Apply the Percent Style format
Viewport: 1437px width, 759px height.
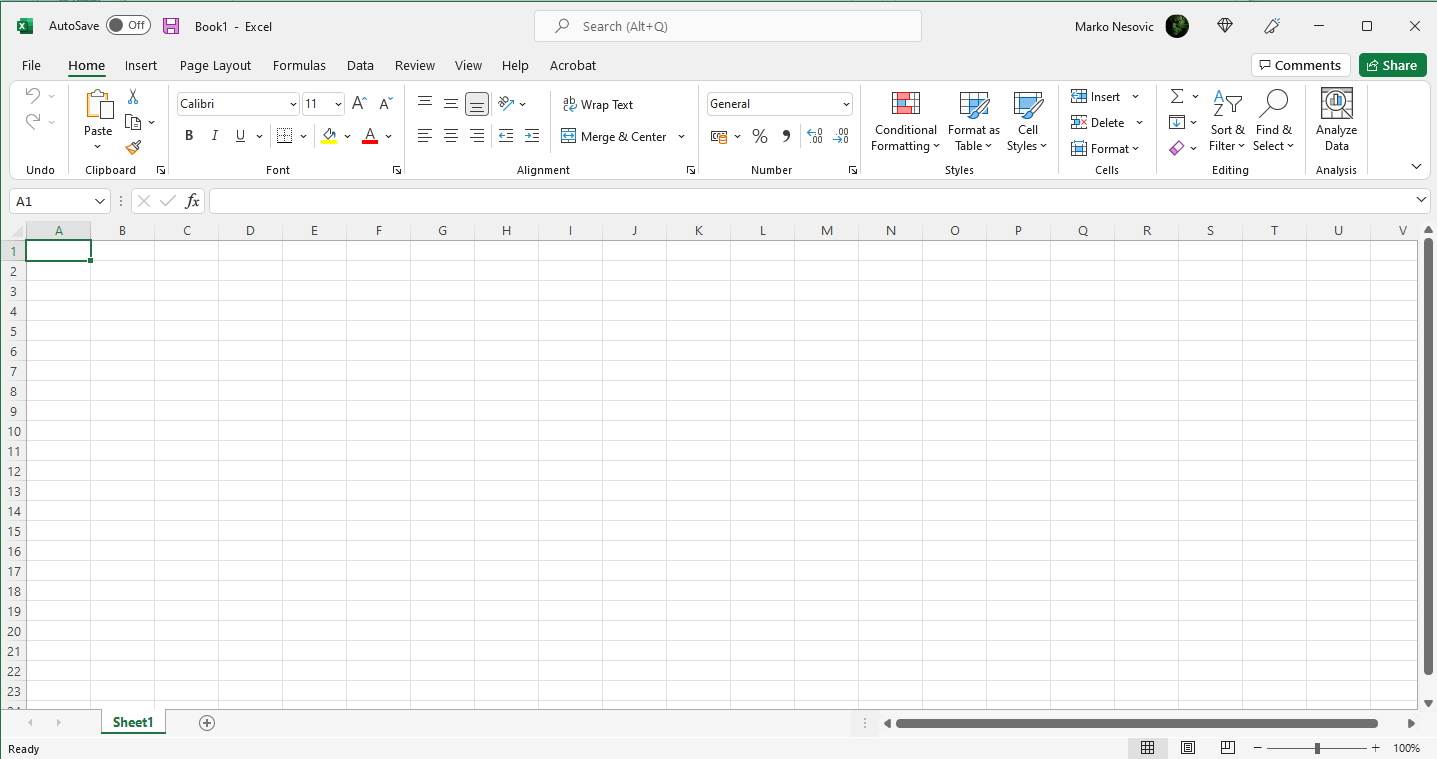tap(760, 136)
